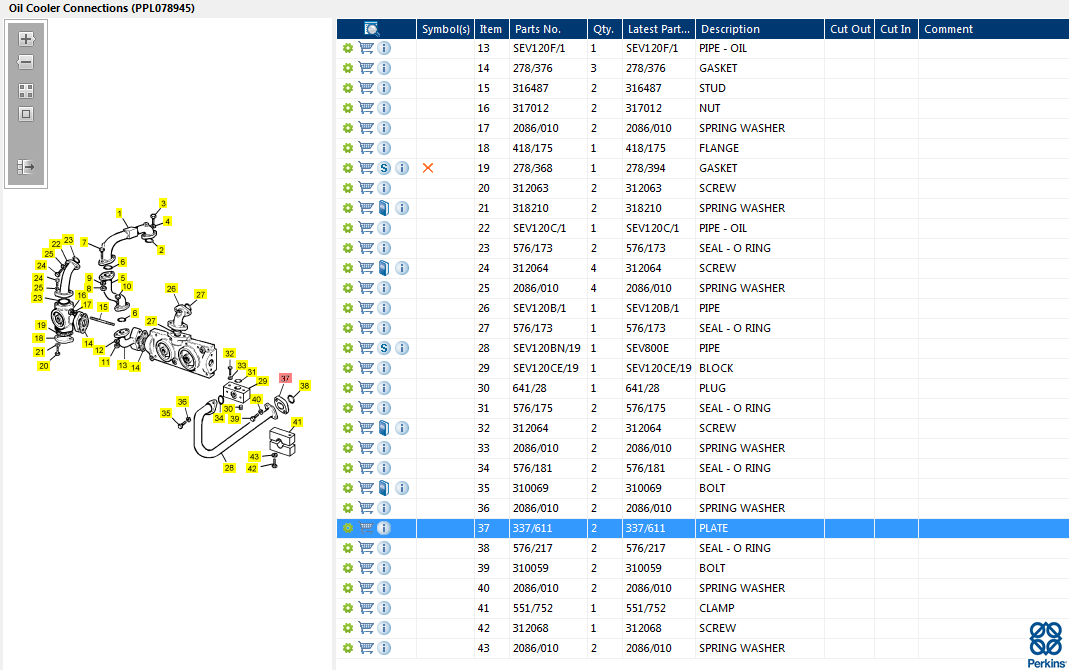The width and height of the screenshot is (1069, 670).
Task: Click callout 28 on the diagram
Action: click(229, 468)
